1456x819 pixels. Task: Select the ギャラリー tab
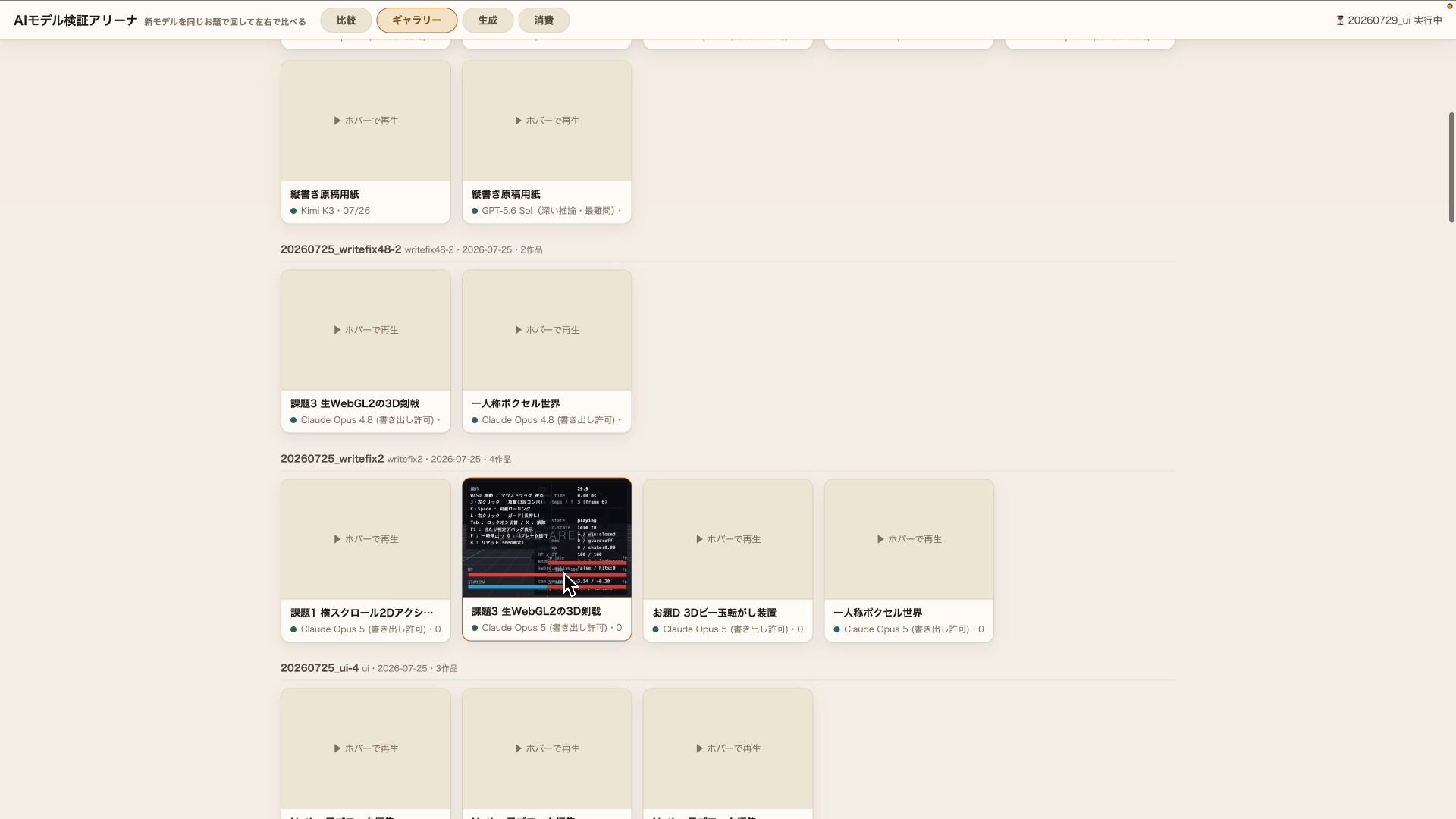coord(416,20)
